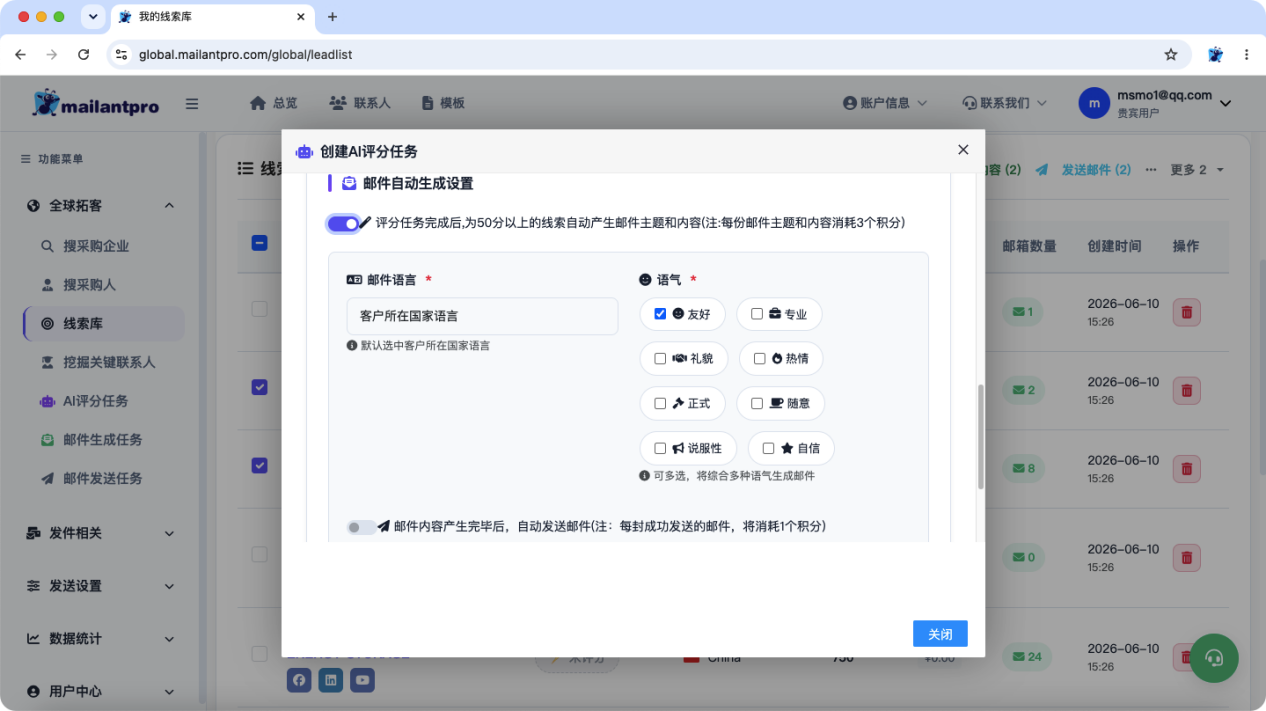Click the dialog's vertical scrollbar thumb
The height and width of the screenshot is (711, 1266).
click(981, 437)
